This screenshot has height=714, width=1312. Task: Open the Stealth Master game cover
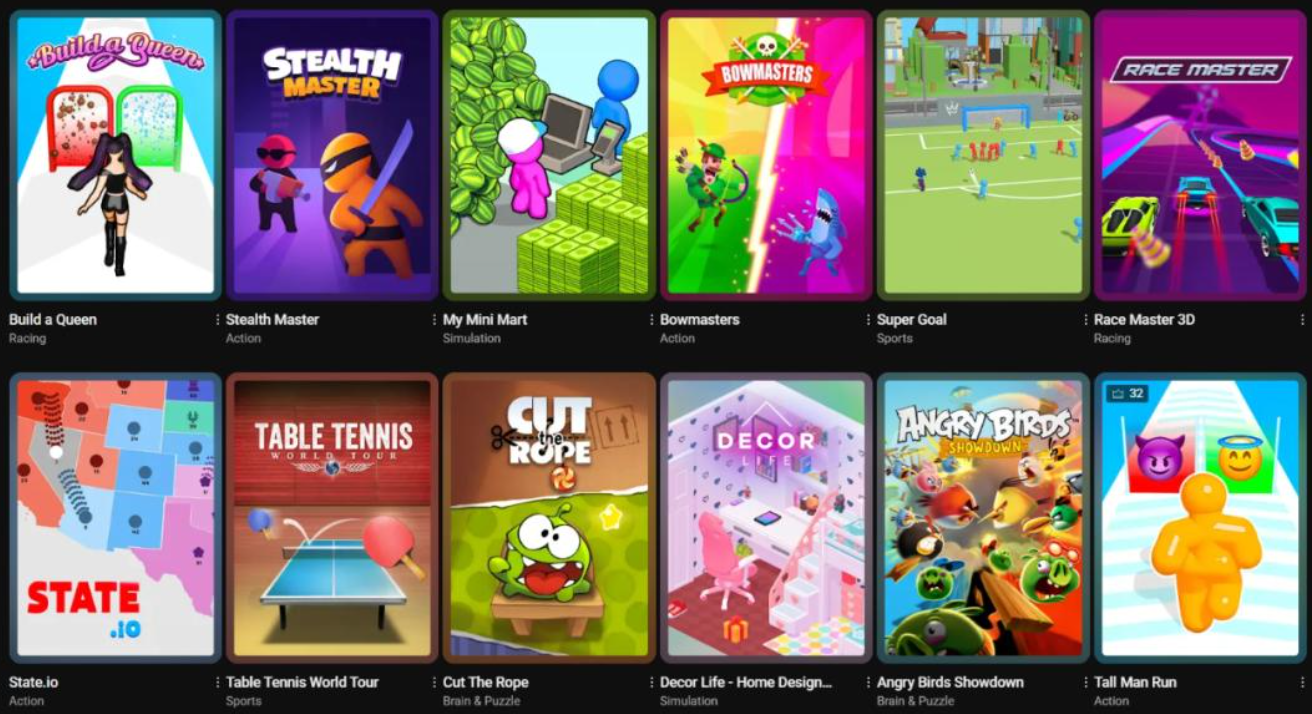click(332, 155)
